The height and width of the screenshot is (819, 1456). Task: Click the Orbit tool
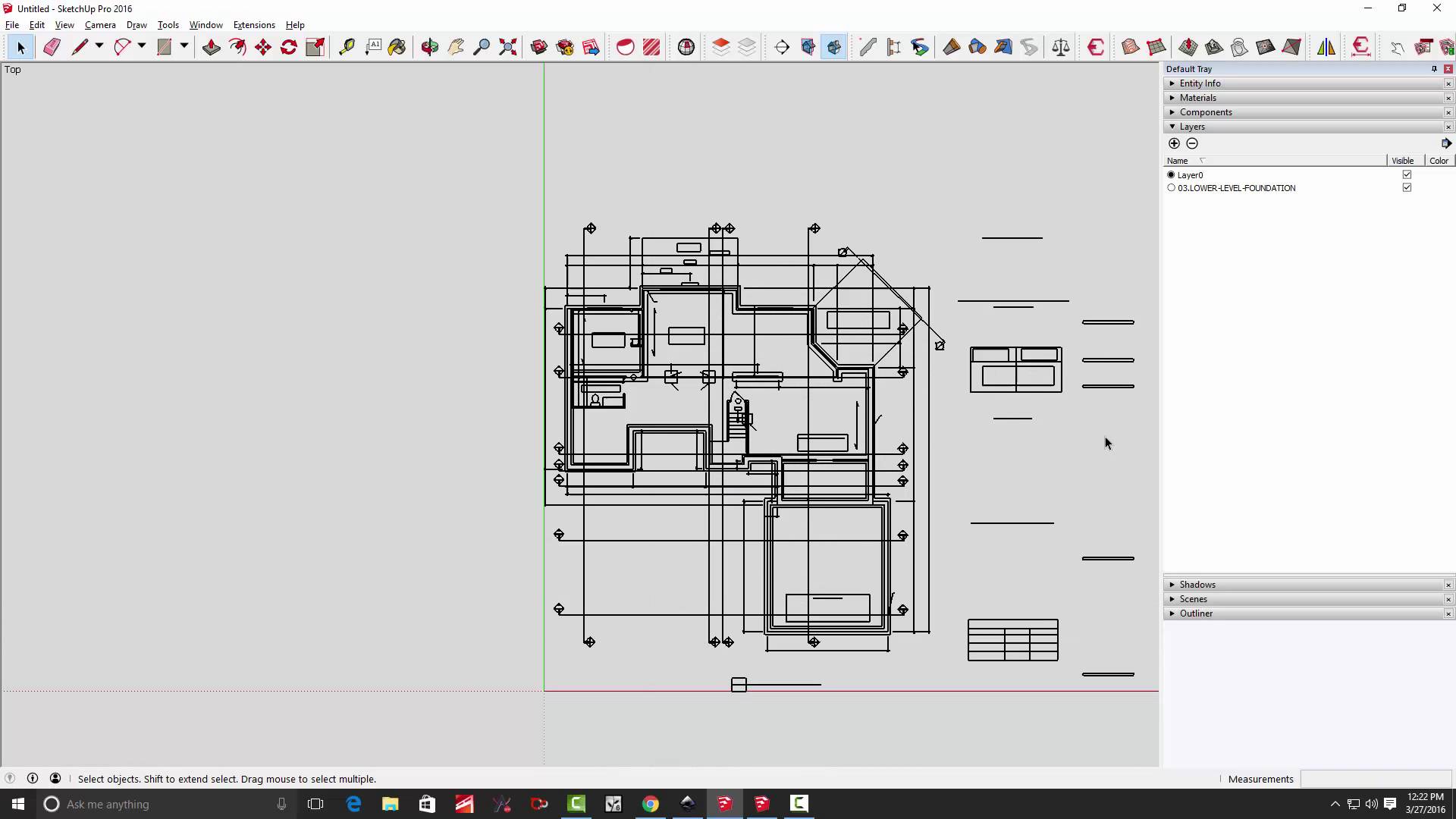click(x=429, y=47)
